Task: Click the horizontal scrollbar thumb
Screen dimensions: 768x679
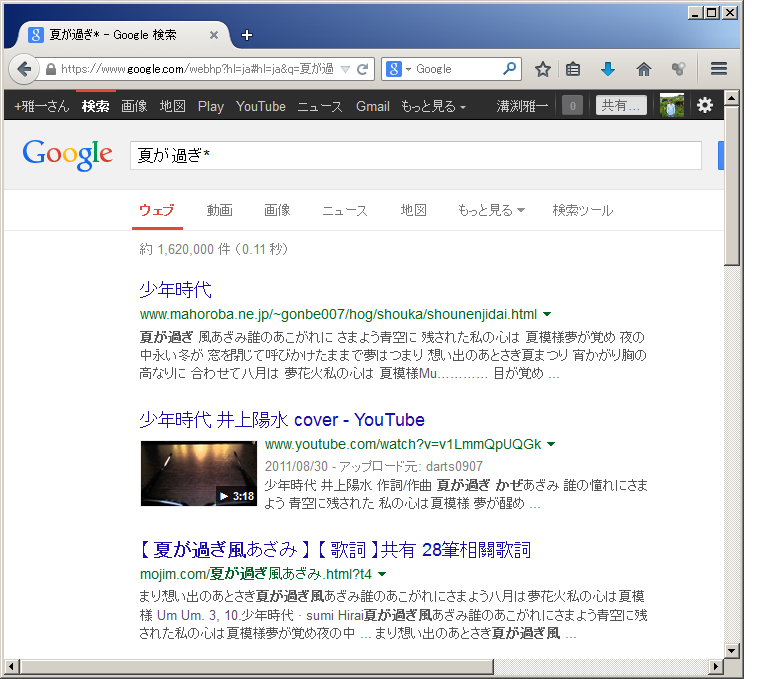Action: pos(257,666)
